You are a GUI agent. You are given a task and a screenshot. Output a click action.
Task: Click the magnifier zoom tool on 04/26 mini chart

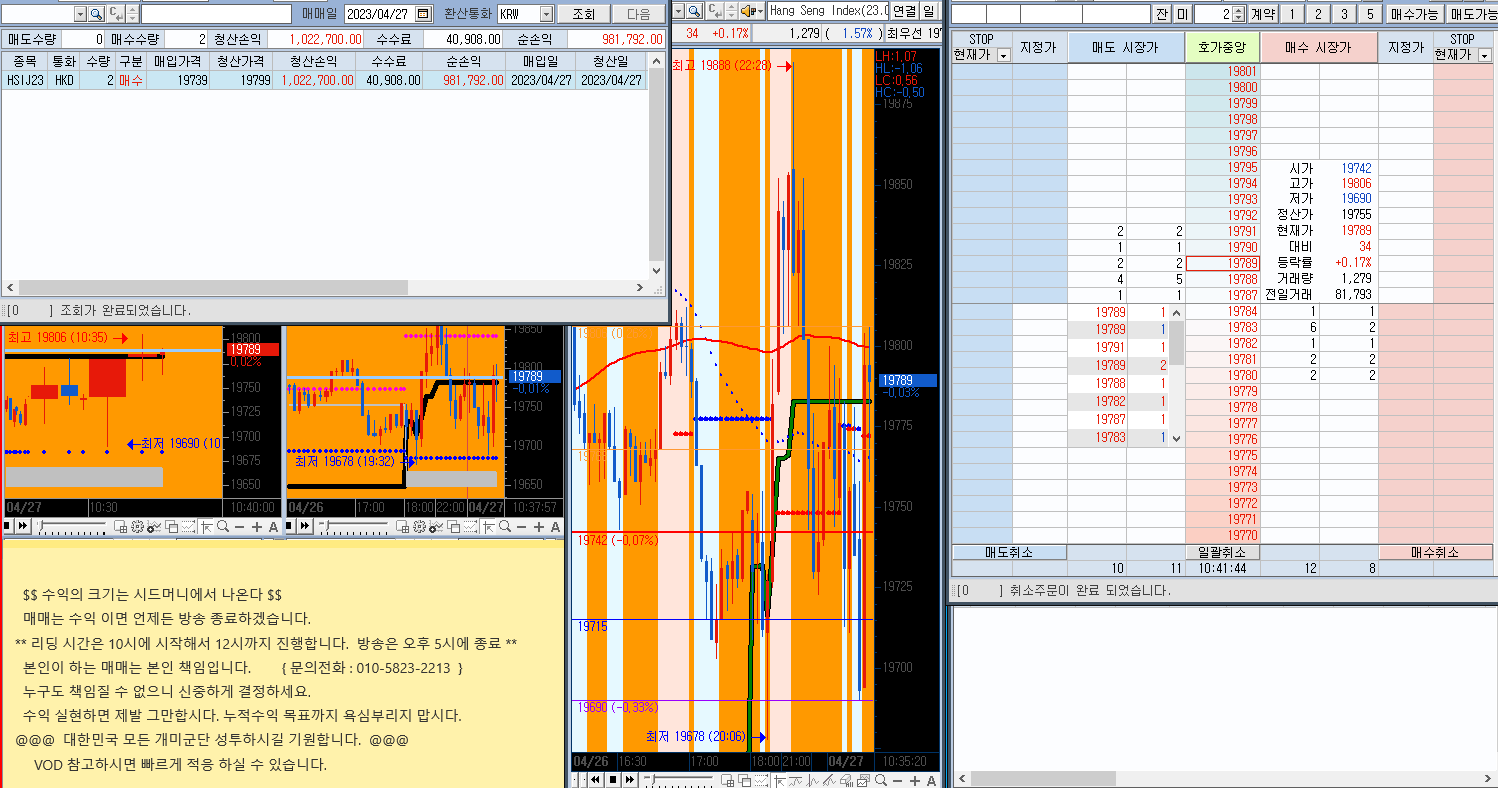(505, 526)
